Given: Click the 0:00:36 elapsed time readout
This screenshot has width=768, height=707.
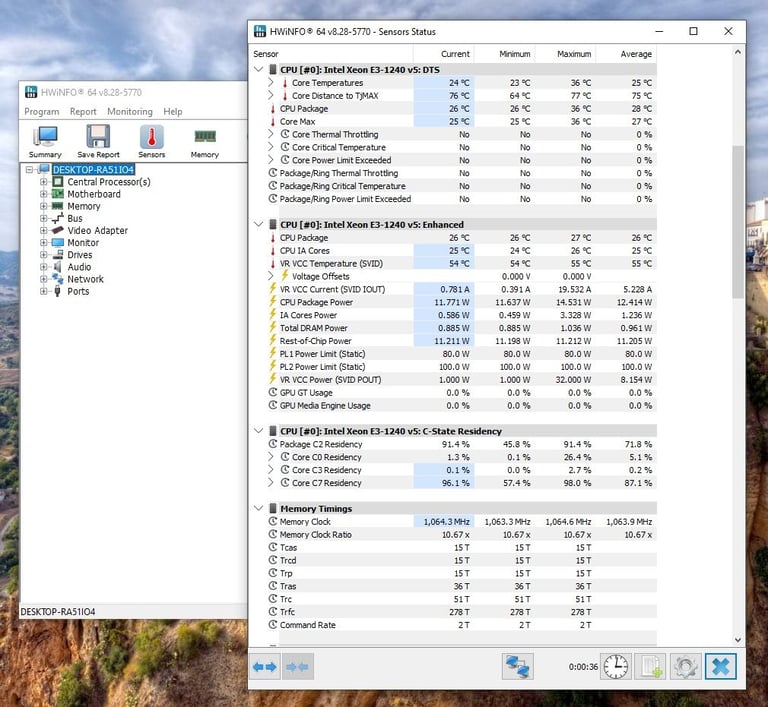Looking at the screenshot, I should coord(583,667).
